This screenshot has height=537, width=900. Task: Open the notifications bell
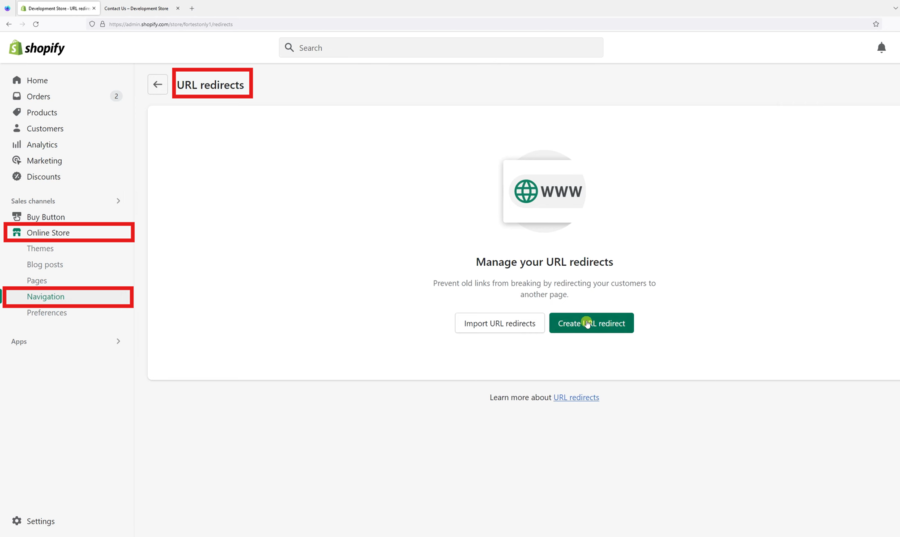(x=881, y=48)
